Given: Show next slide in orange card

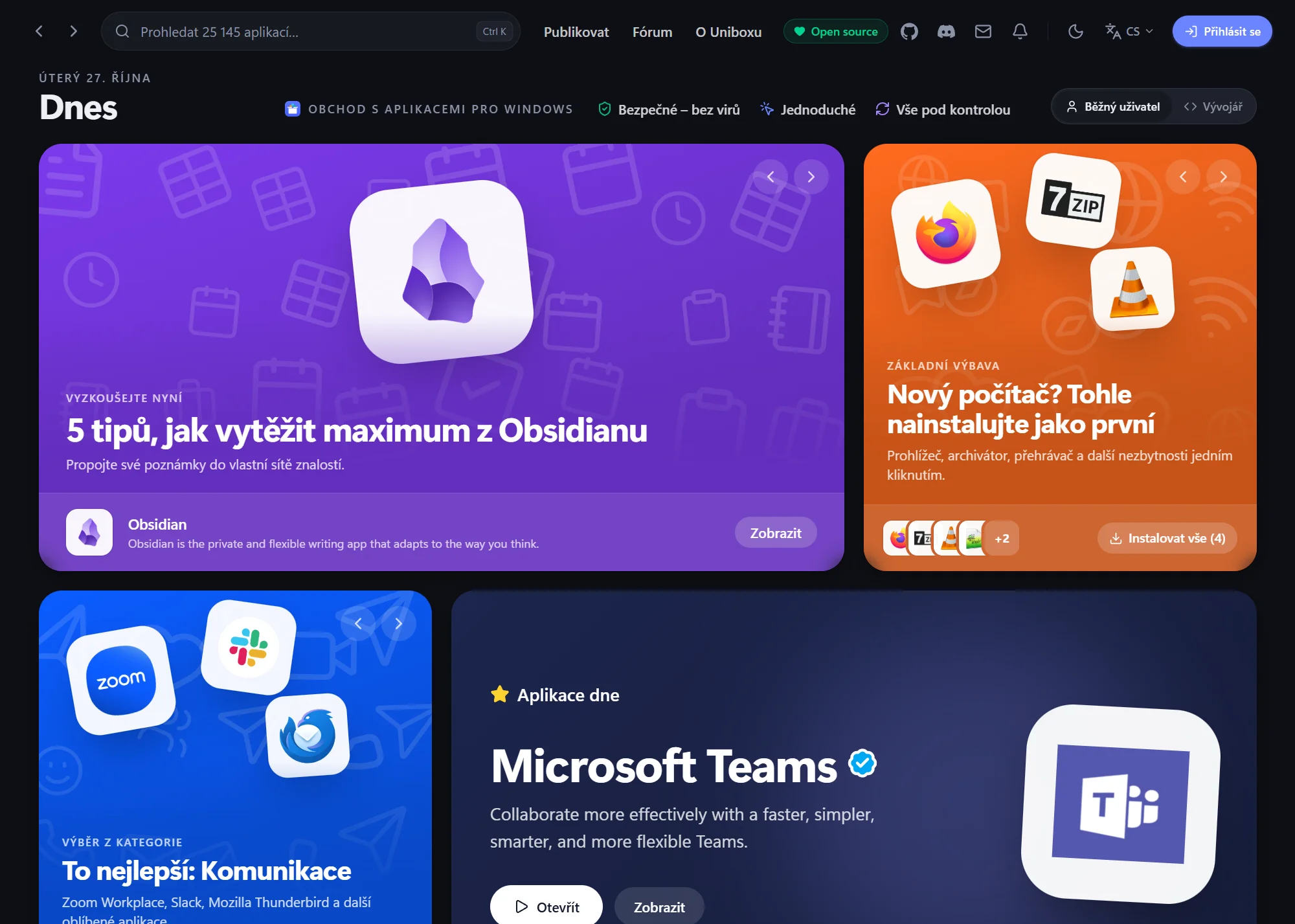Looking at the screenshot, I should click(1223, 177).
